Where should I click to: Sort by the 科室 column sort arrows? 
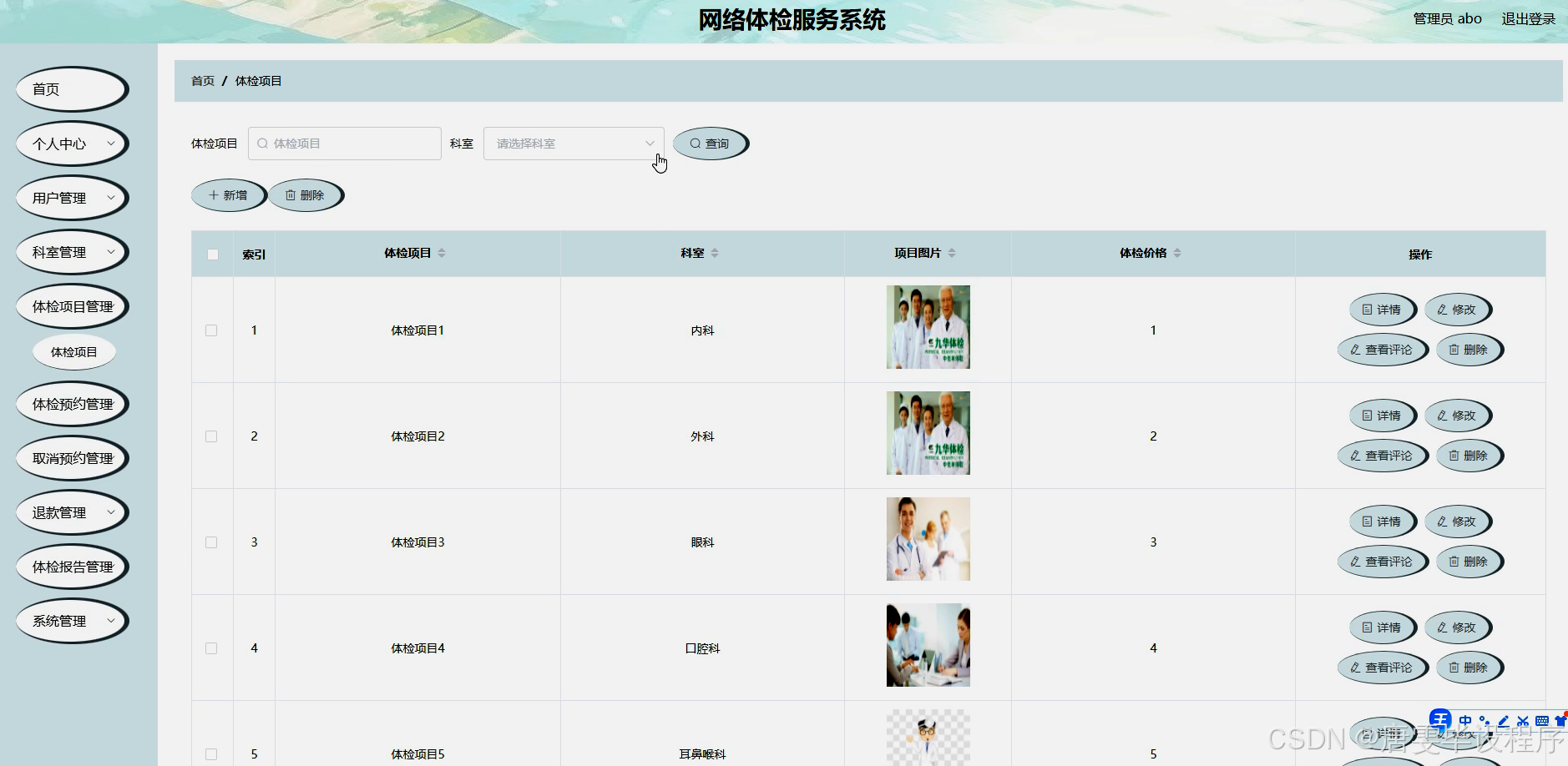tap(715, 253)
